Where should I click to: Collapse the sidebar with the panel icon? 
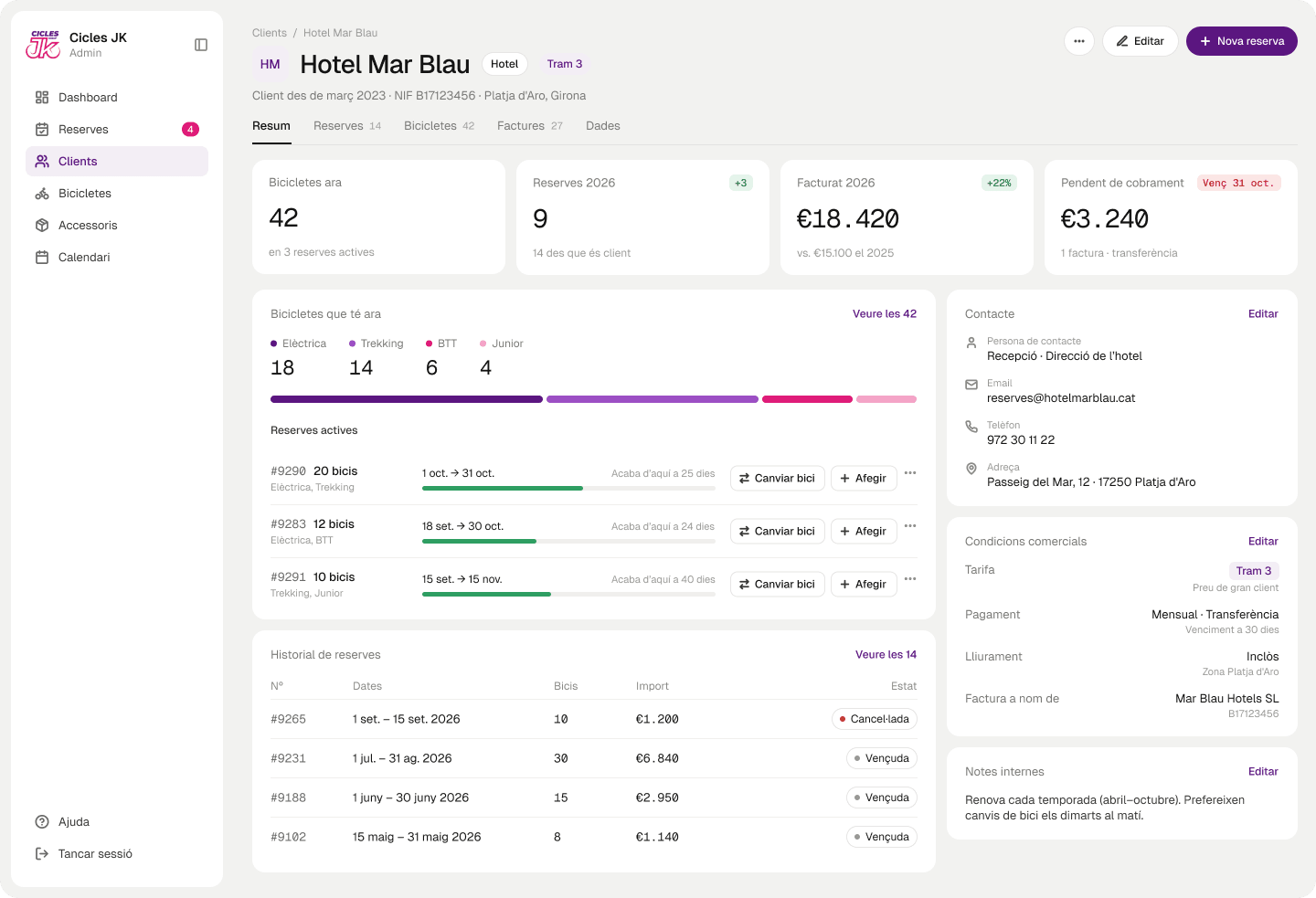coord(201,45)
